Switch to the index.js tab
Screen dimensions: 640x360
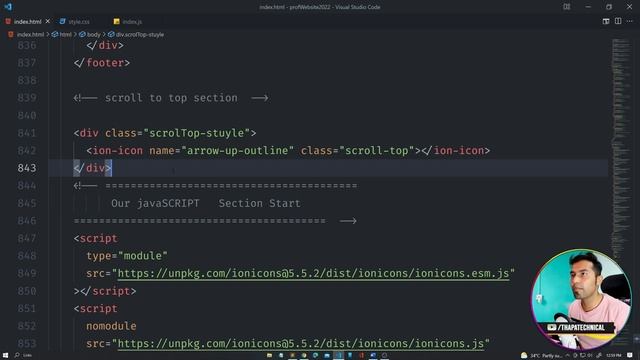tap(132, 22)
